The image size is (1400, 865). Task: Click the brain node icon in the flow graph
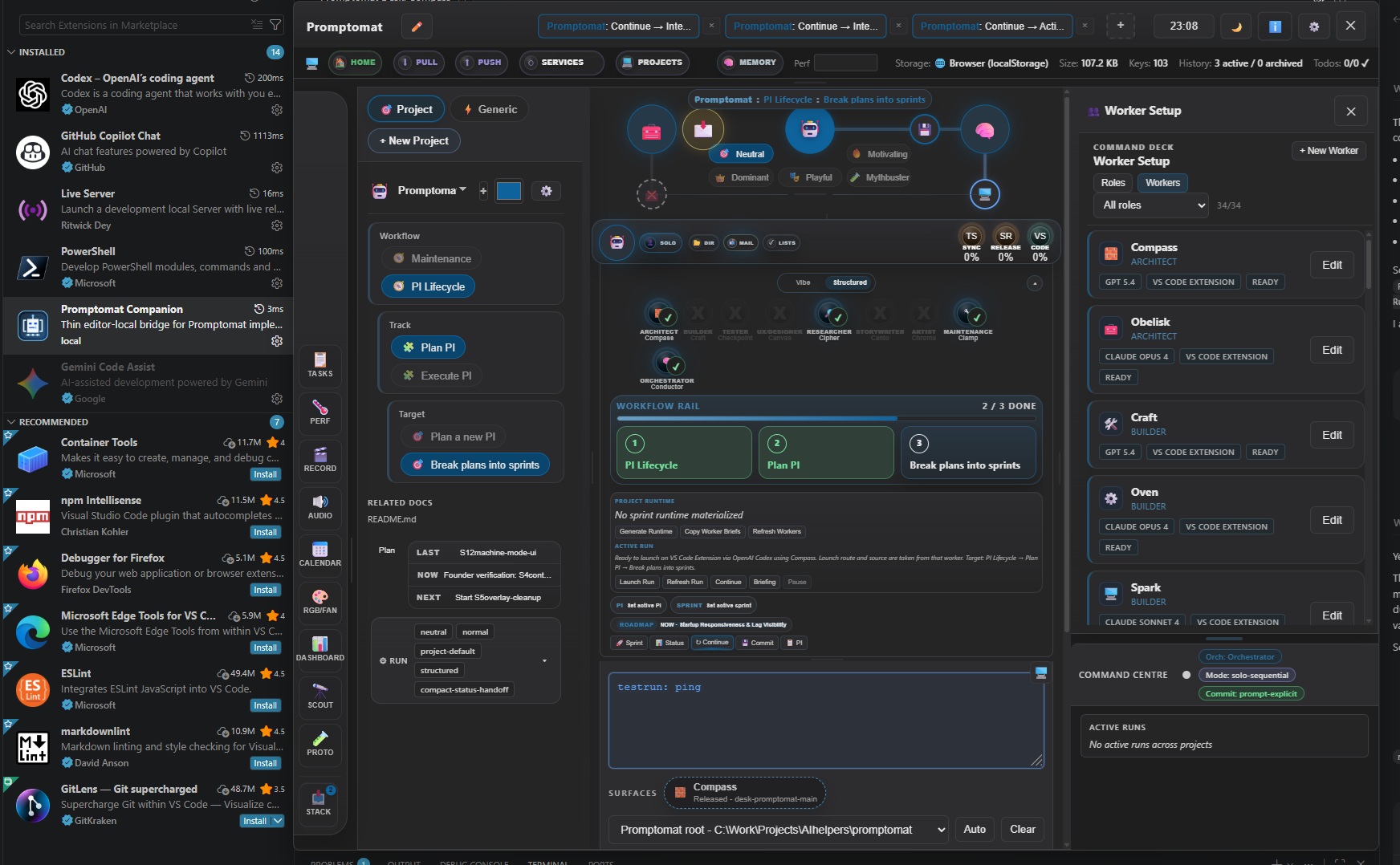985,130
